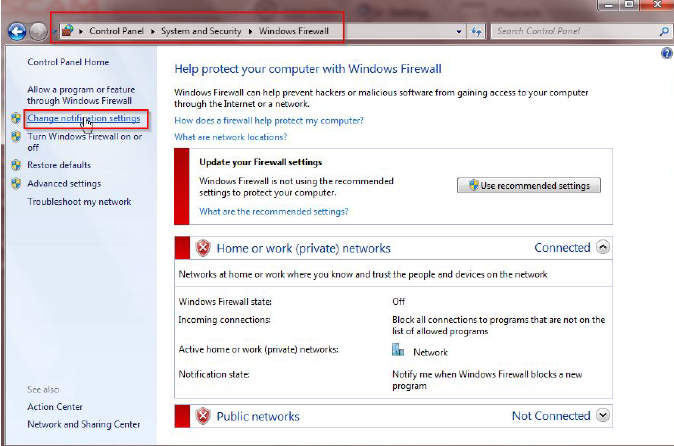Click Troubleshoot my network

(x=79, y=202)
